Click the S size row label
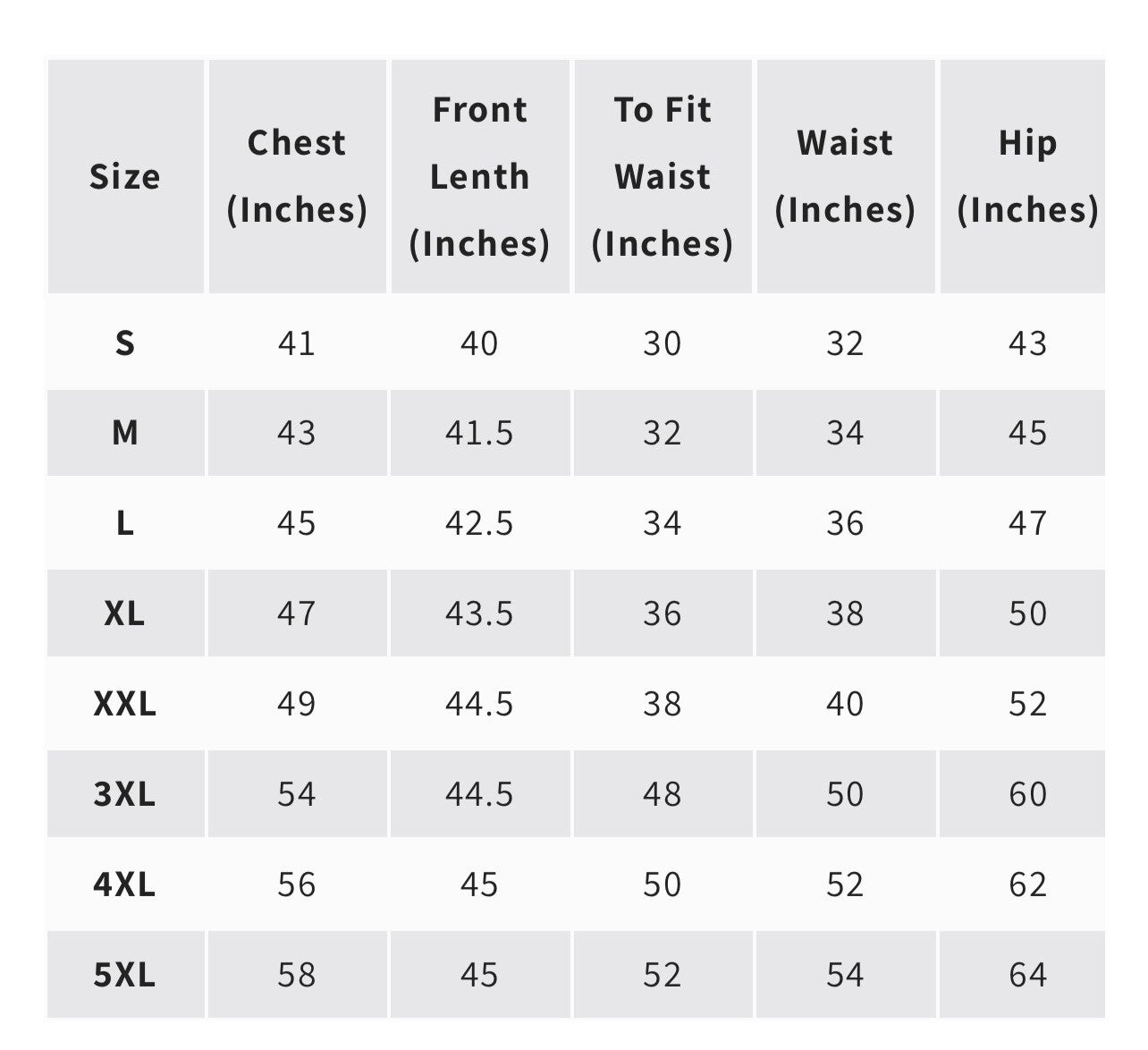This screenshot has width=1148, height=1050. pyautogui.click(x=125, y=343)
